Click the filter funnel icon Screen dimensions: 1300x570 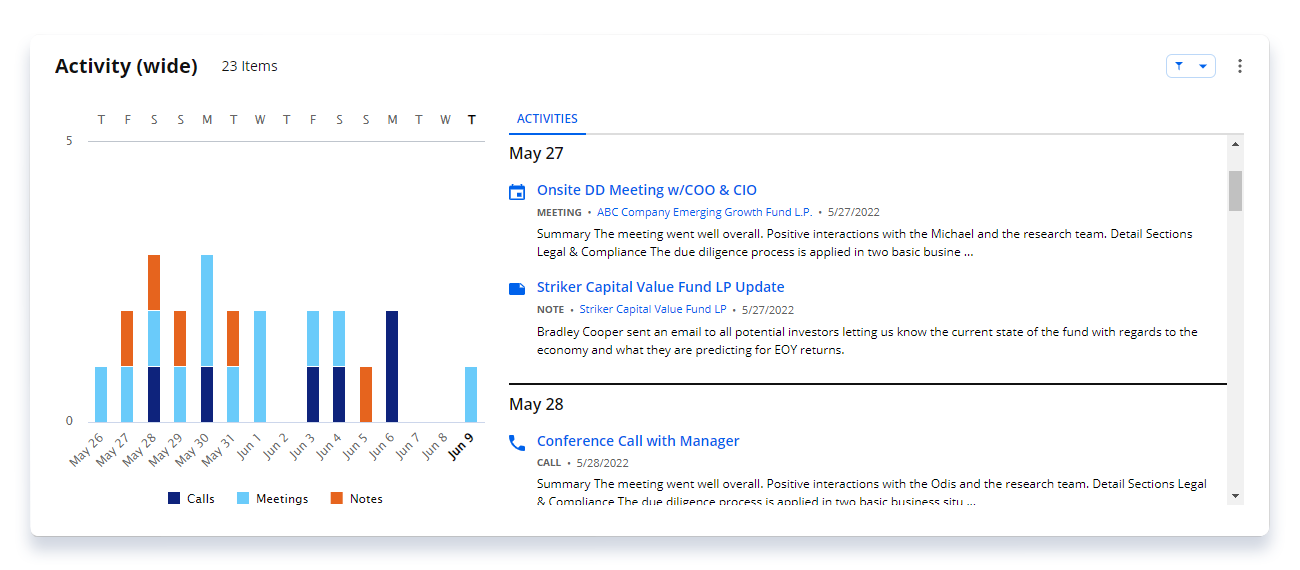[x=1179, y=66]
